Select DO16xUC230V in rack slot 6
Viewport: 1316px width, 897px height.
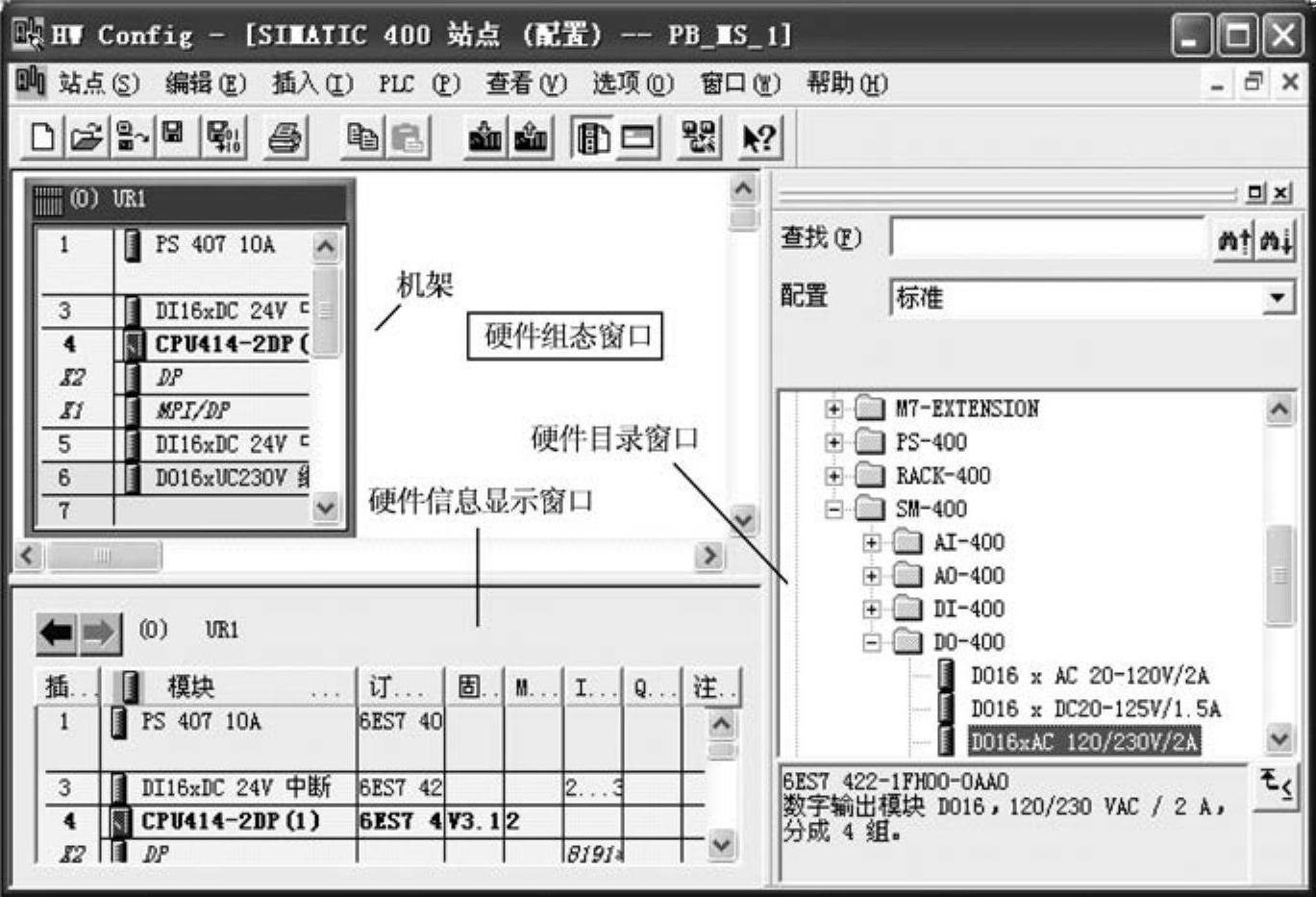tap(231, 477)
